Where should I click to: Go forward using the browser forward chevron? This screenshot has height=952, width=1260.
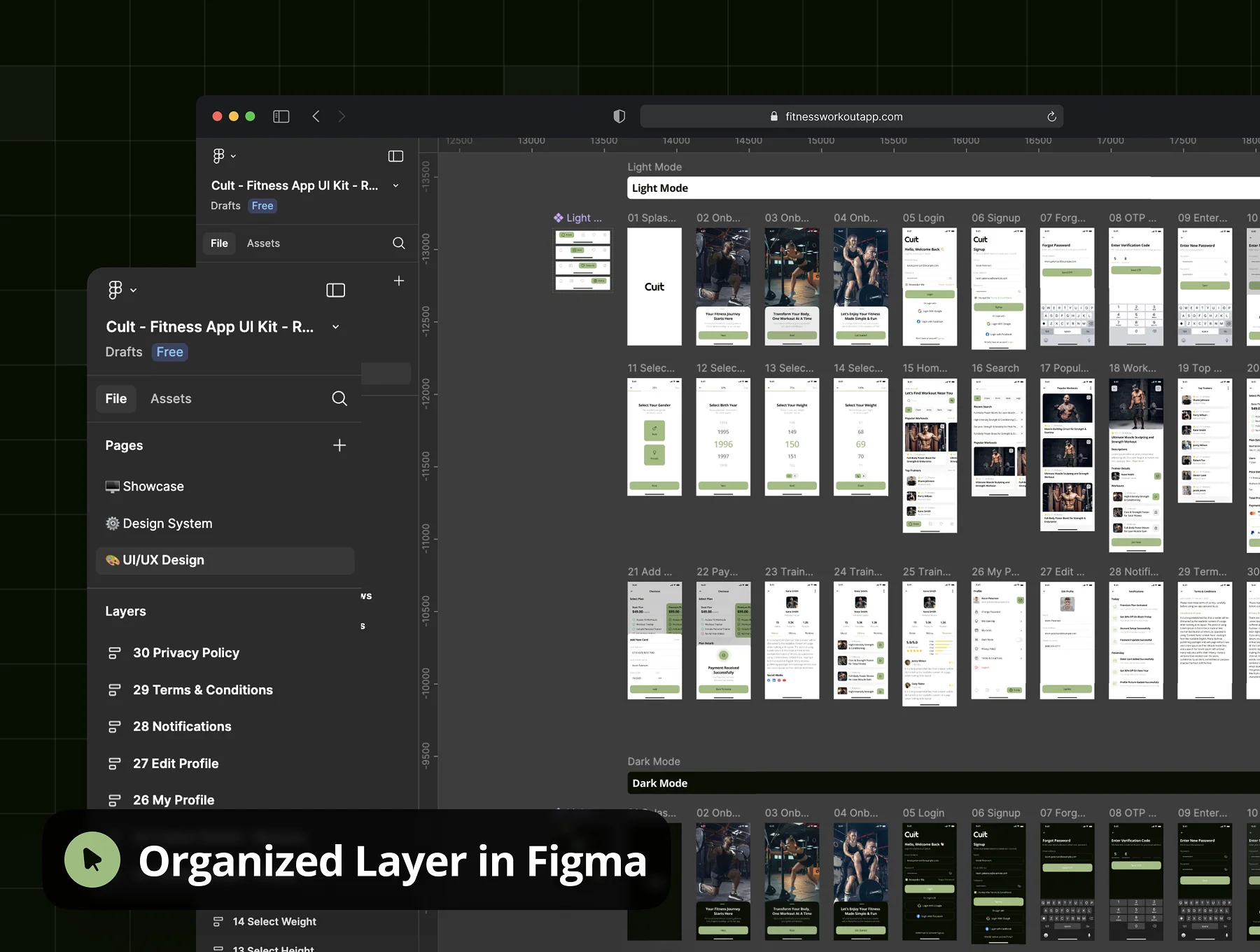(x=342, y=117)
